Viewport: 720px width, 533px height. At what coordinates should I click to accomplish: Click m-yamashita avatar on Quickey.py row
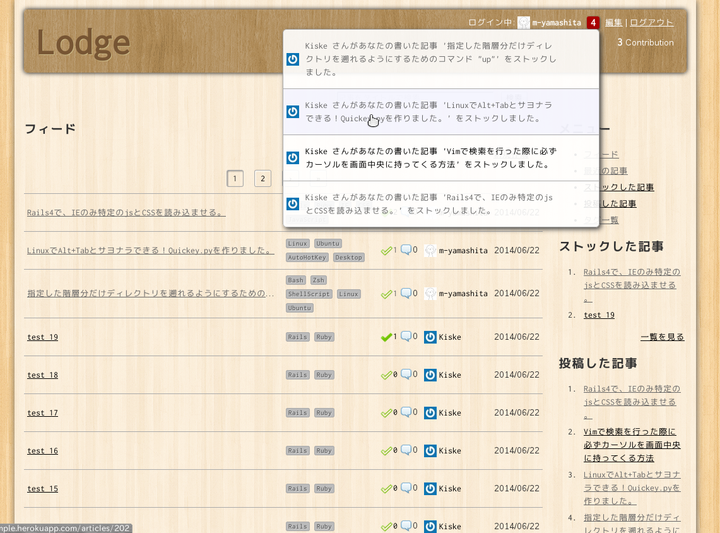click(430, 251)
